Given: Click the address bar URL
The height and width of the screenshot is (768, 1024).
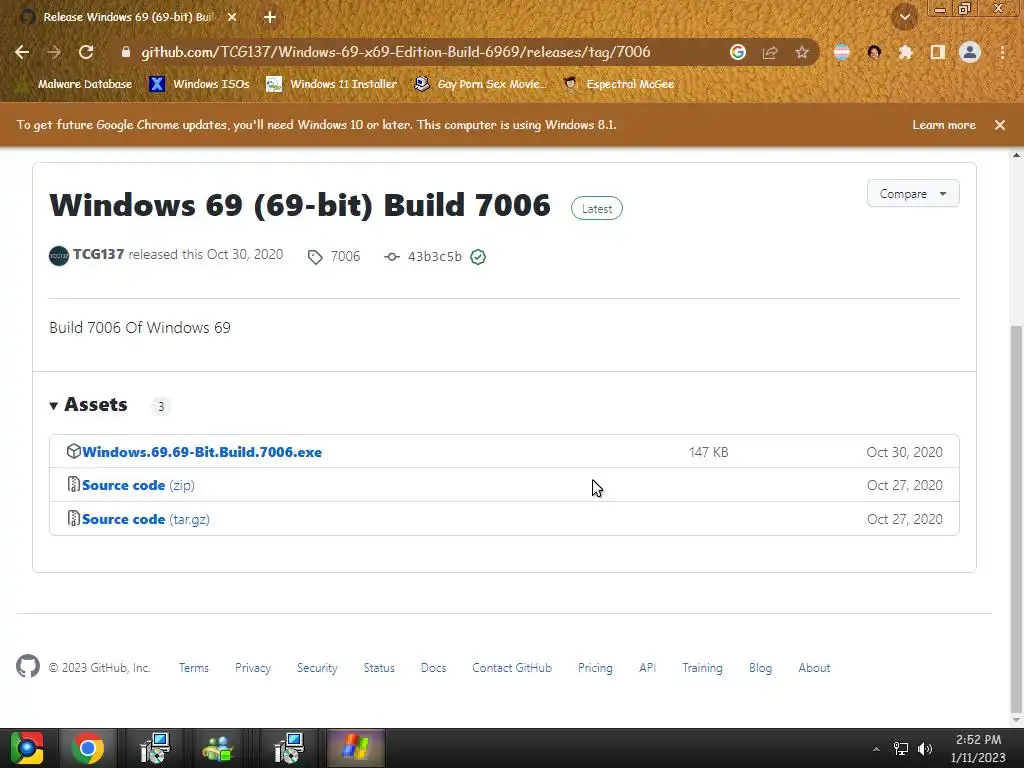Looking at the screenshot, I should pos(396,52).
